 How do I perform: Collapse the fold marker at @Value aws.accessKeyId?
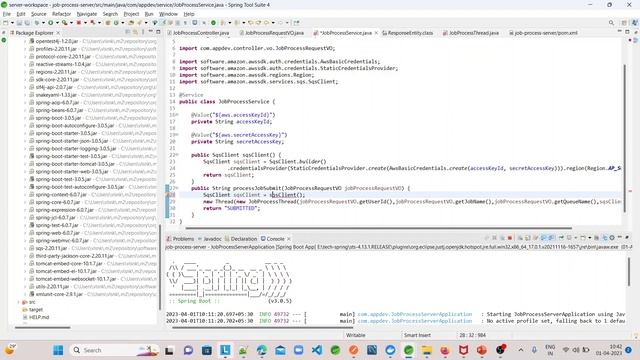coord(177,115)
